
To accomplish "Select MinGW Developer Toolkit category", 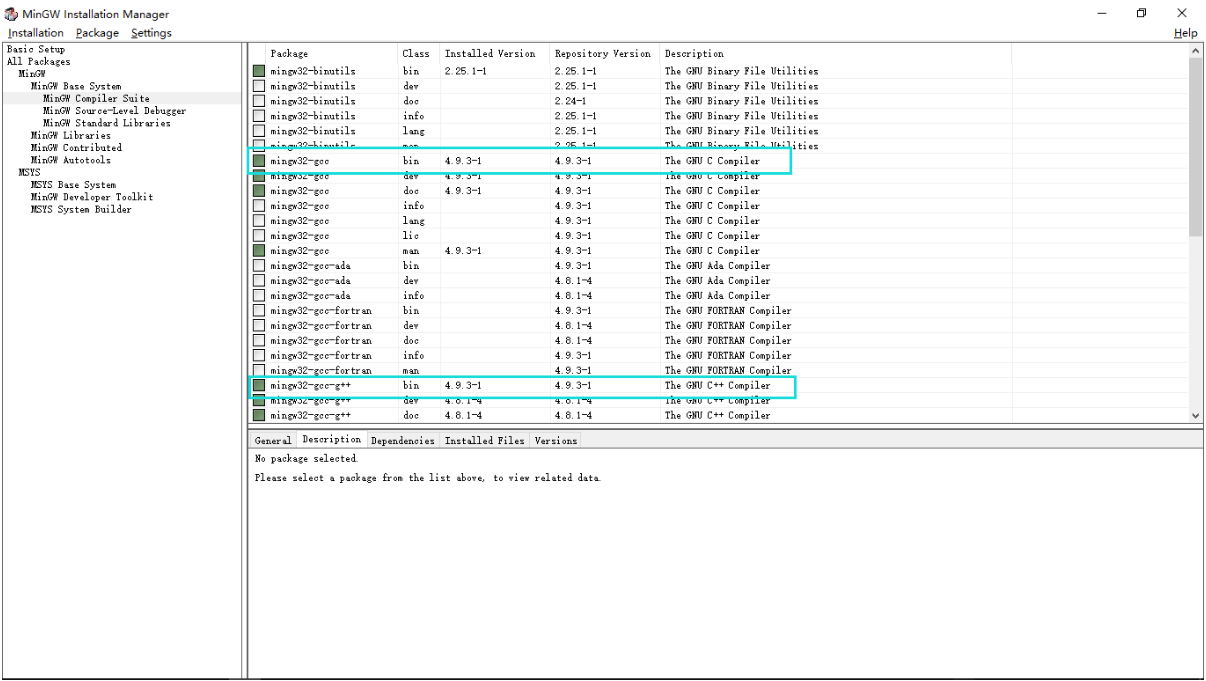I will click(x=92, y=197).
